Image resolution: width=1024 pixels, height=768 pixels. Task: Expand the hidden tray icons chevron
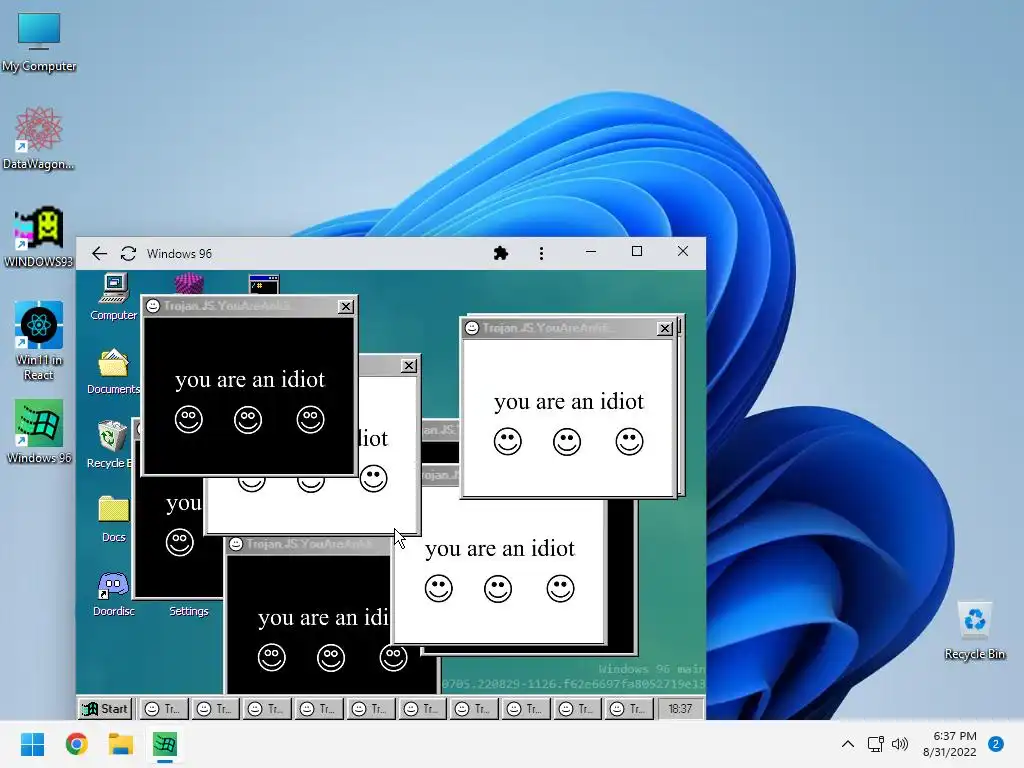pos(848,744)
